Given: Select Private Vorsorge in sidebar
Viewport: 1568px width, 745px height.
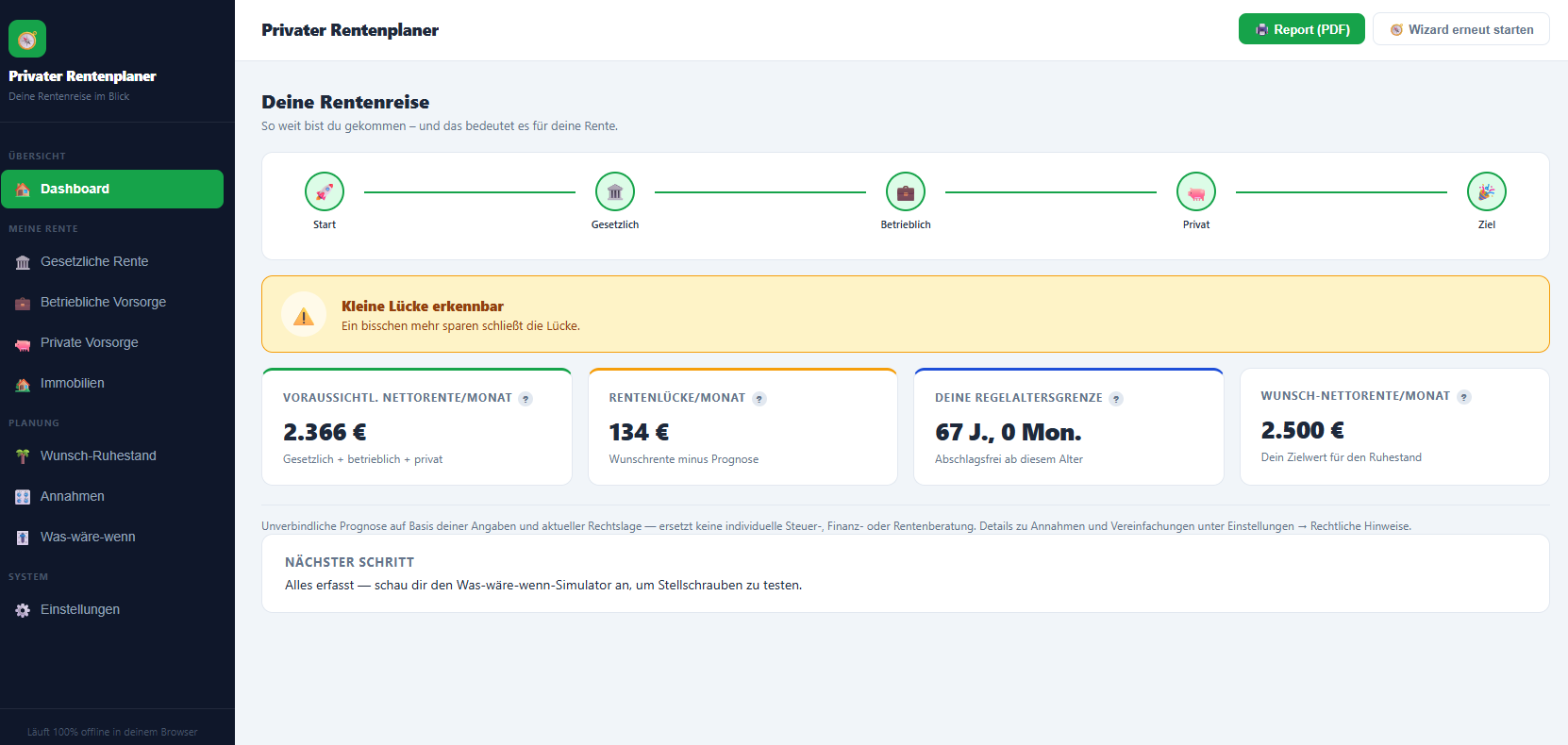Looking at the screenshot, I should (112, 342).
